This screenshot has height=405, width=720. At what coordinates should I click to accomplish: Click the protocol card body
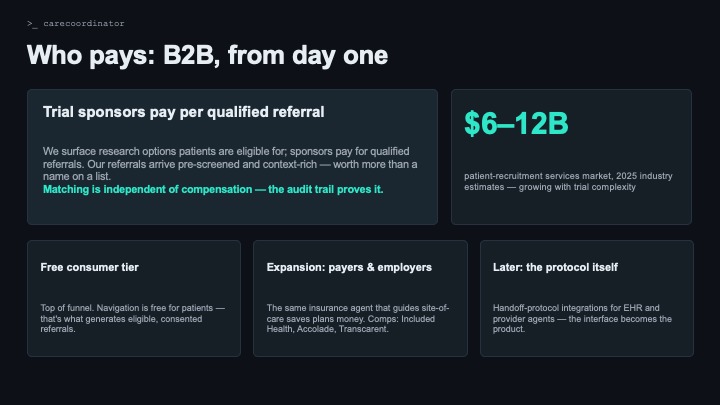click(x=586, y=344)
